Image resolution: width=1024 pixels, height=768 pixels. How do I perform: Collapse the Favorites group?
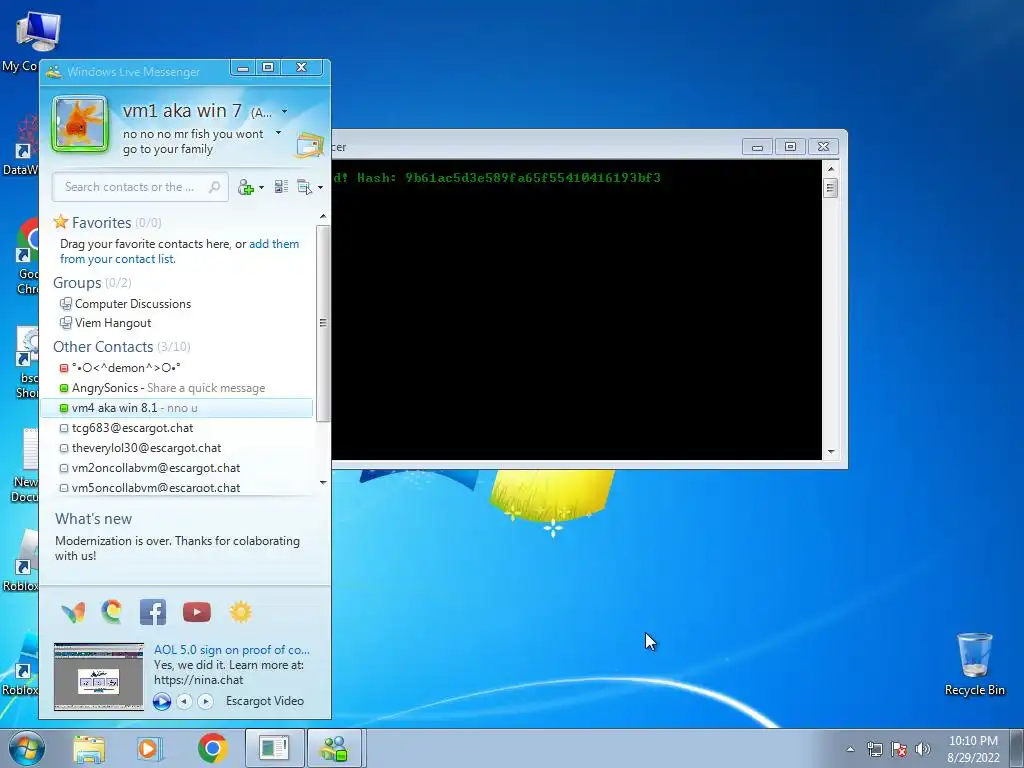tap(101, 223)
